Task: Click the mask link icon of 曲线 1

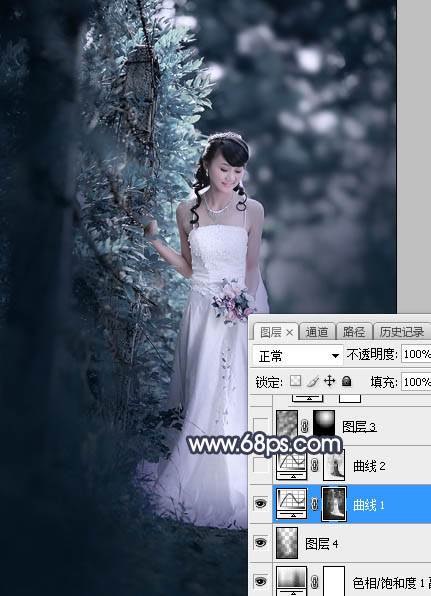Action: pos(314,504)
